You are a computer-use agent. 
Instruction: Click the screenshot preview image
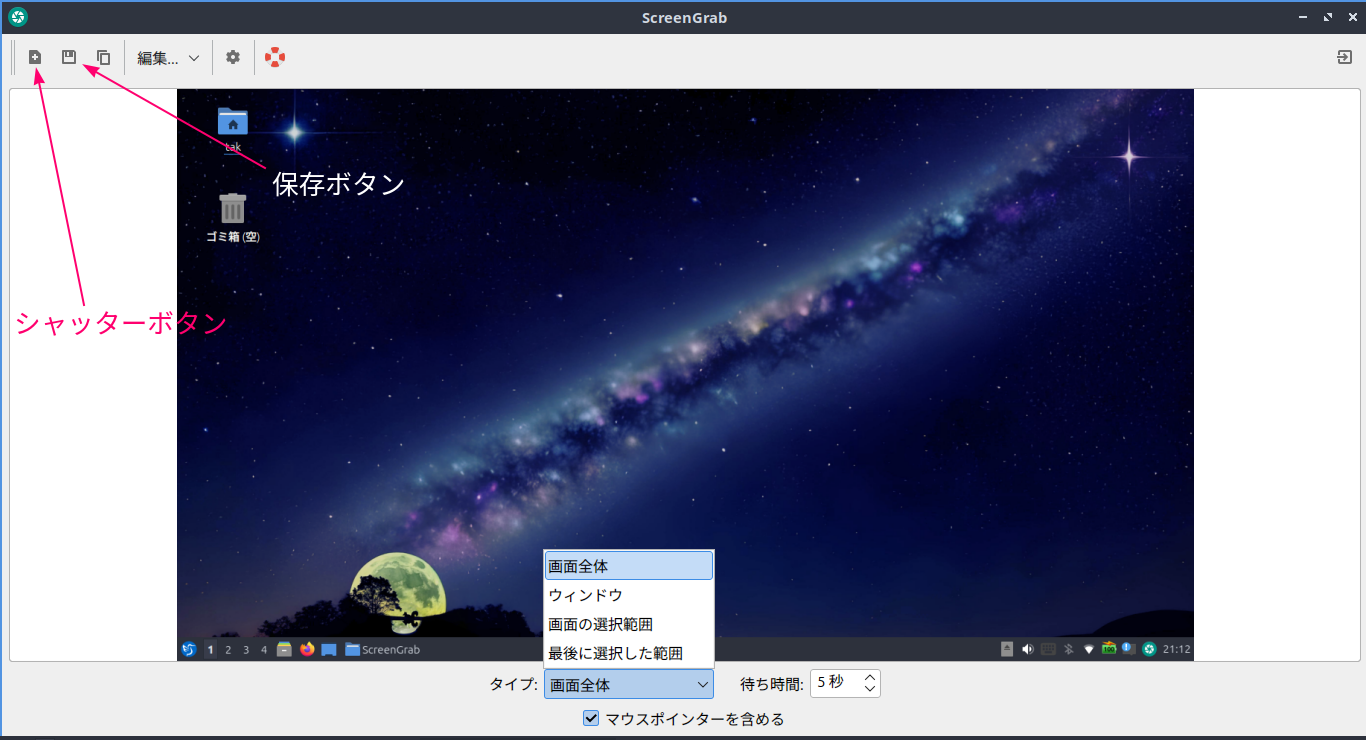tap(685, 350)
